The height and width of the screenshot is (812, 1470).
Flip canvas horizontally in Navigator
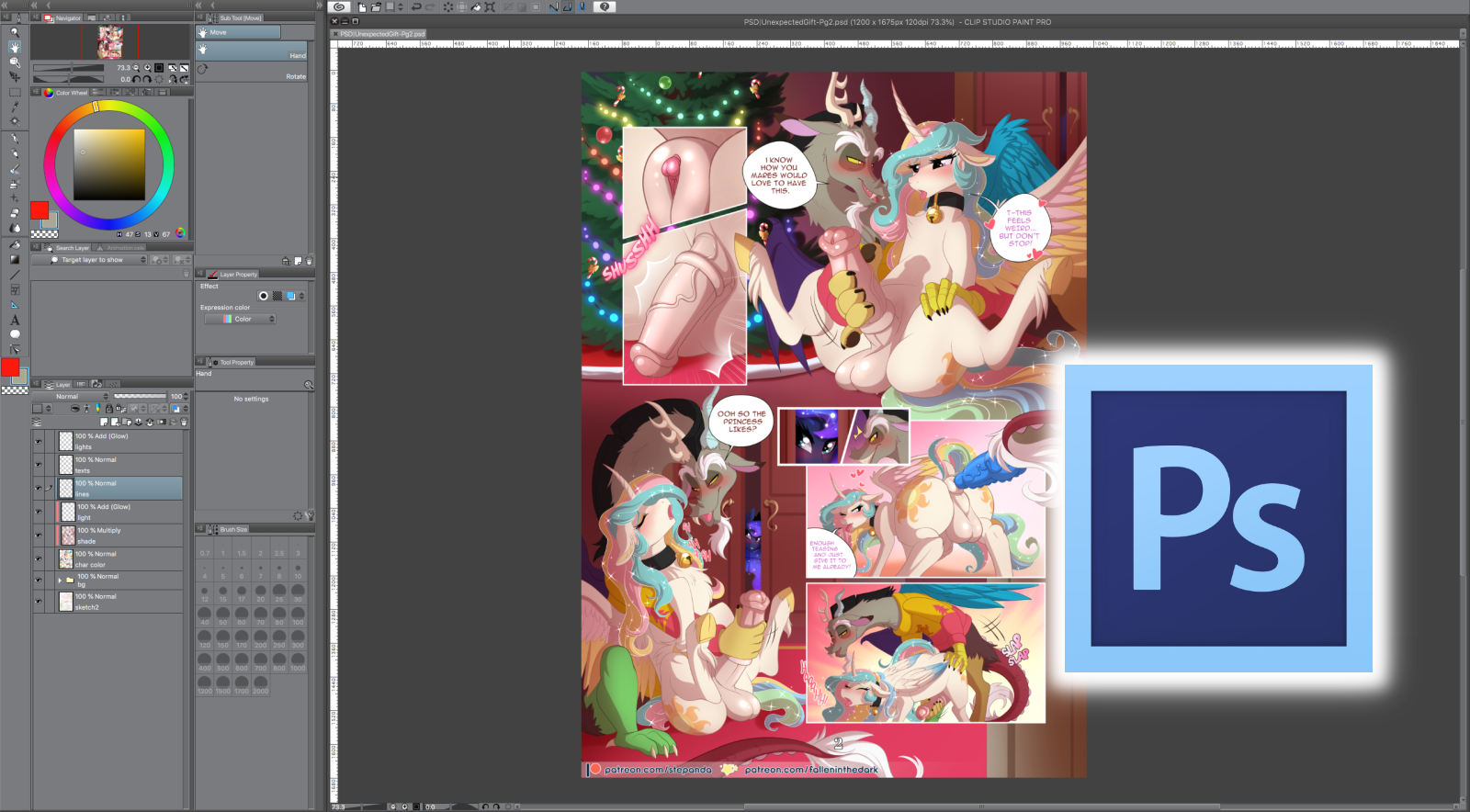coord(173,79)
